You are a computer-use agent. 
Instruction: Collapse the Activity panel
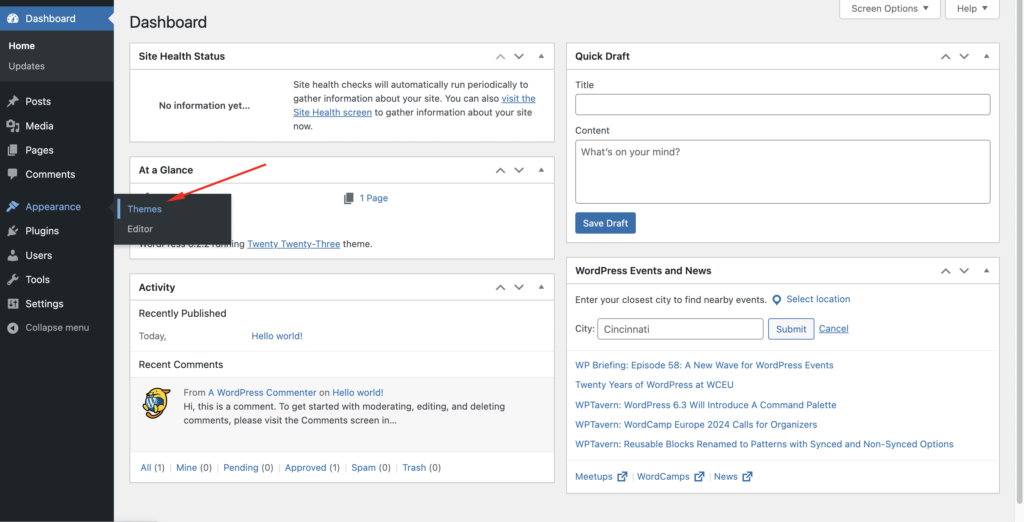click(541, 287)
